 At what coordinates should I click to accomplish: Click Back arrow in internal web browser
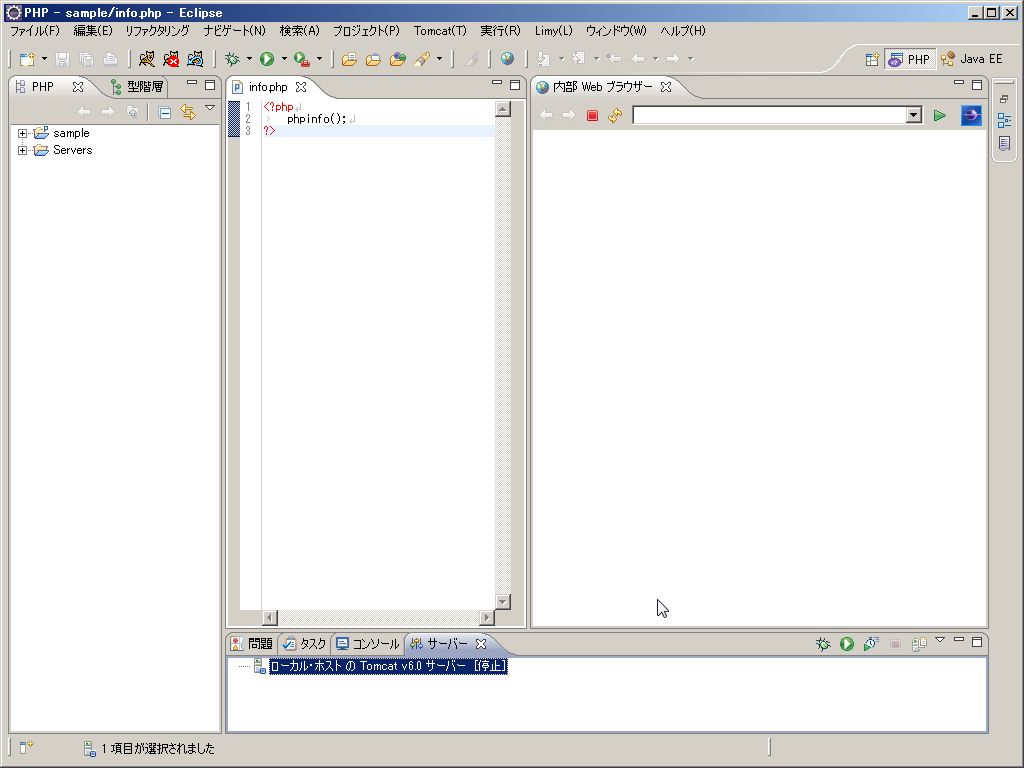[x=546, y=116]
